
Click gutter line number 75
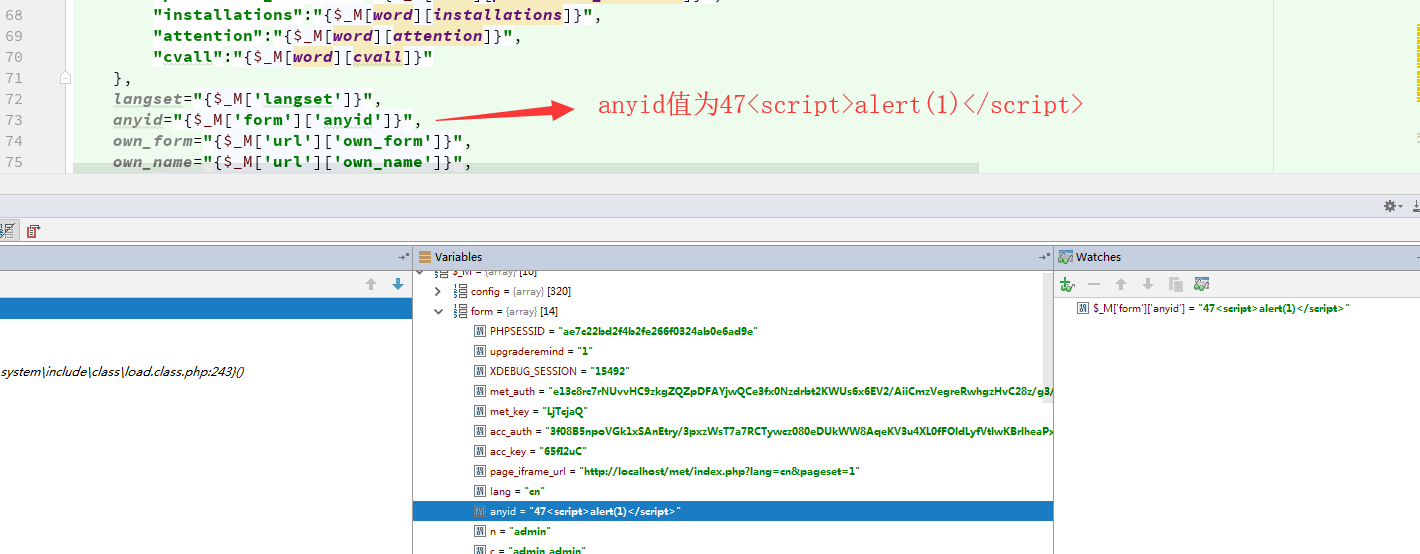pyautogui.click(x=13, y=162)
